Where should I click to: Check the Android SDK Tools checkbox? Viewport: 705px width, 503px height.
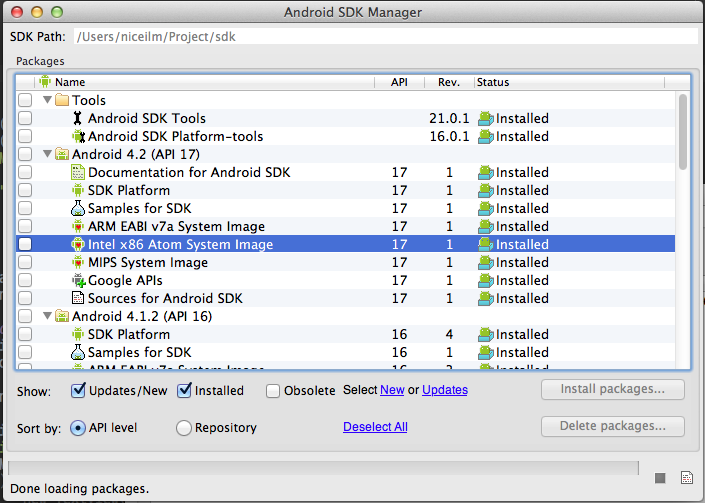25,118
